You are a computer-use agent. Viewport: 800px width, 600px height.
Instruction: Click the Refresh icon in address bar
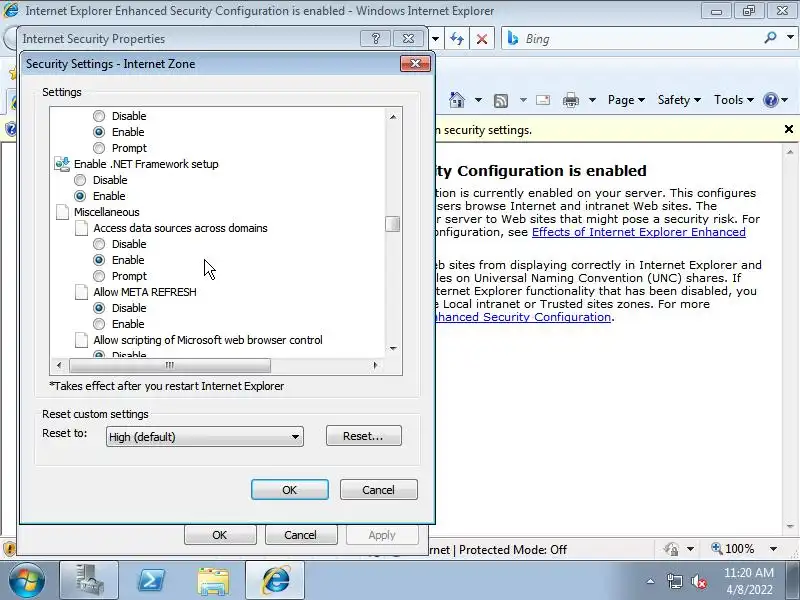(x=457, y=39)
